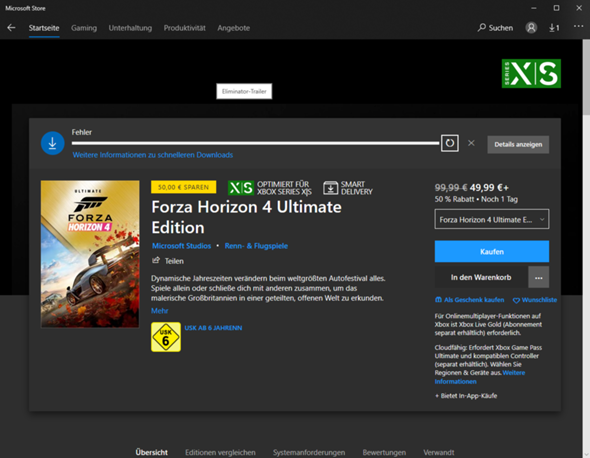Image resolution: width=590 pixels, height=458 pixels.
Task: Open the downloads queue icon
Action: pos(554,28)
